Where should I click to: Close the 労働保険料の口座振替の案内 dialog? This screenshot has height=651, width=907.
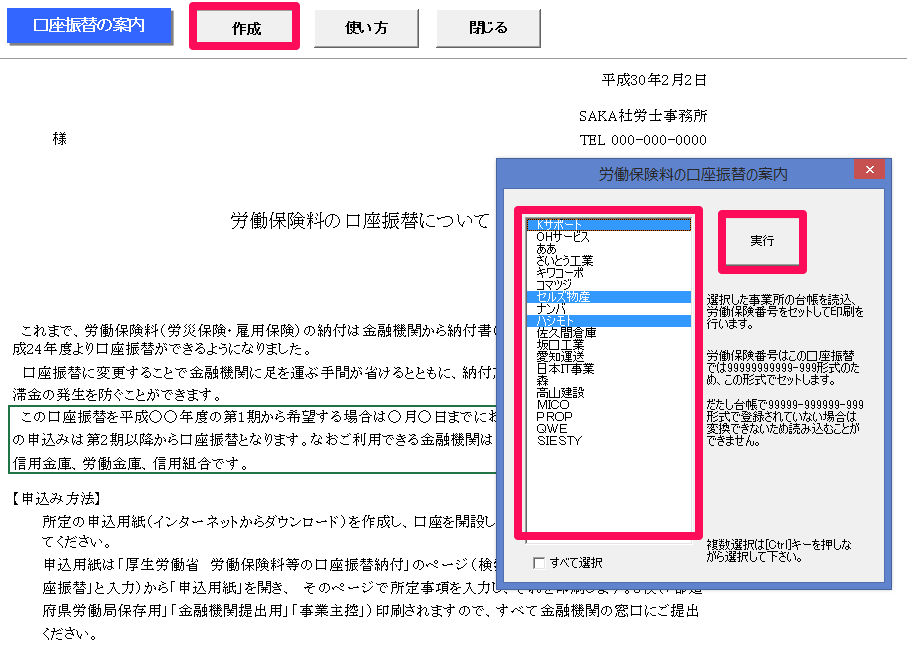869,170
